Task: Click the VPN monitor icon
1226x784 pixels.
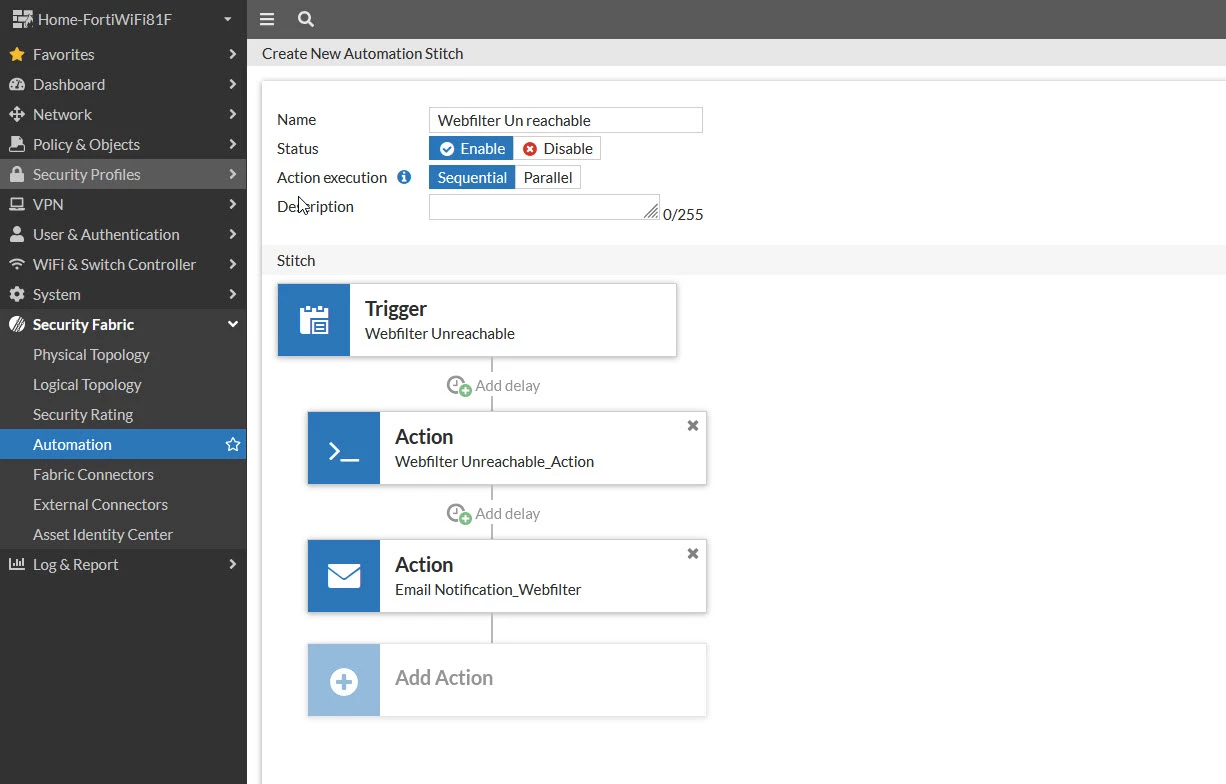Action: tap(16, 204)
